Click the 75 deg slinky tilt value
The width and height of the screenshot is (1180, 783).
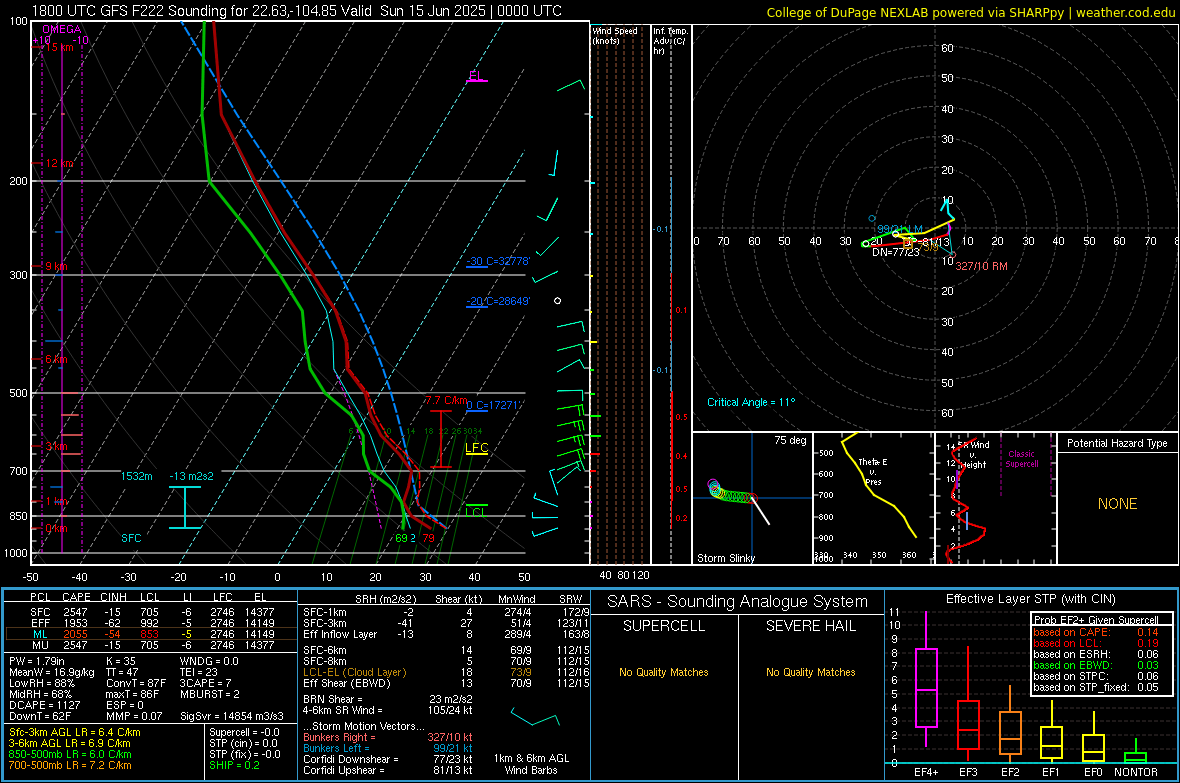(x=790, y=440)
